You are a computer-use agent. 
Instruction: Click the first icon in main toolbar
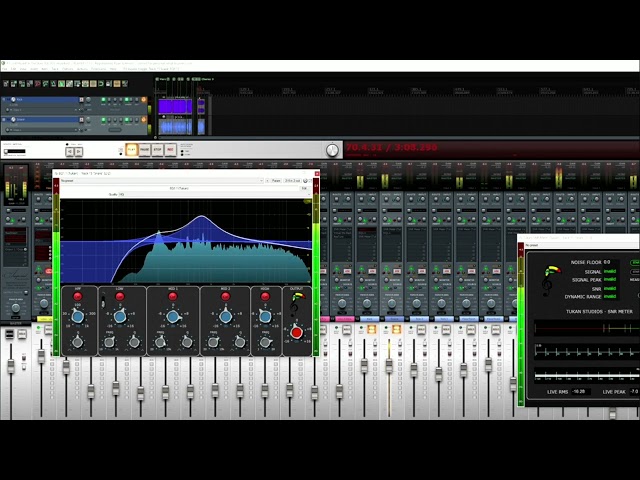(x=6, y=84)
